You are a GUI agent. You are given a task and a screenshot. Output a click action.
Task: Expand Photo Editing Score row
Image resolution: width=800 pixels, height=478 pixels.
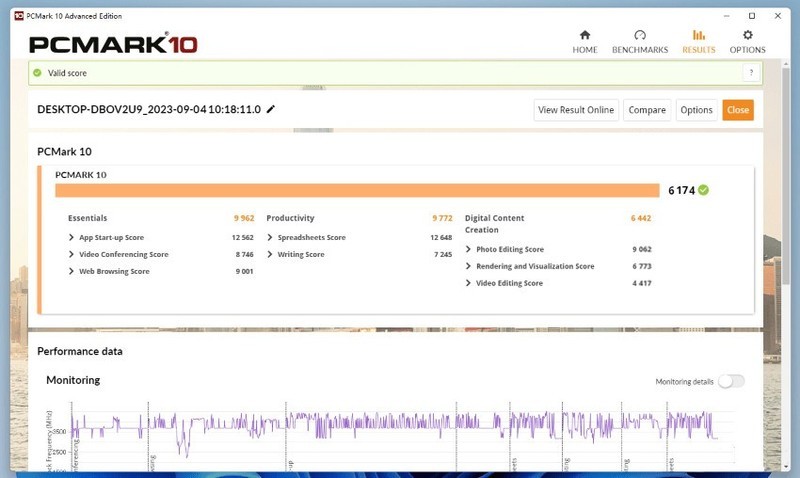(468, 249)
